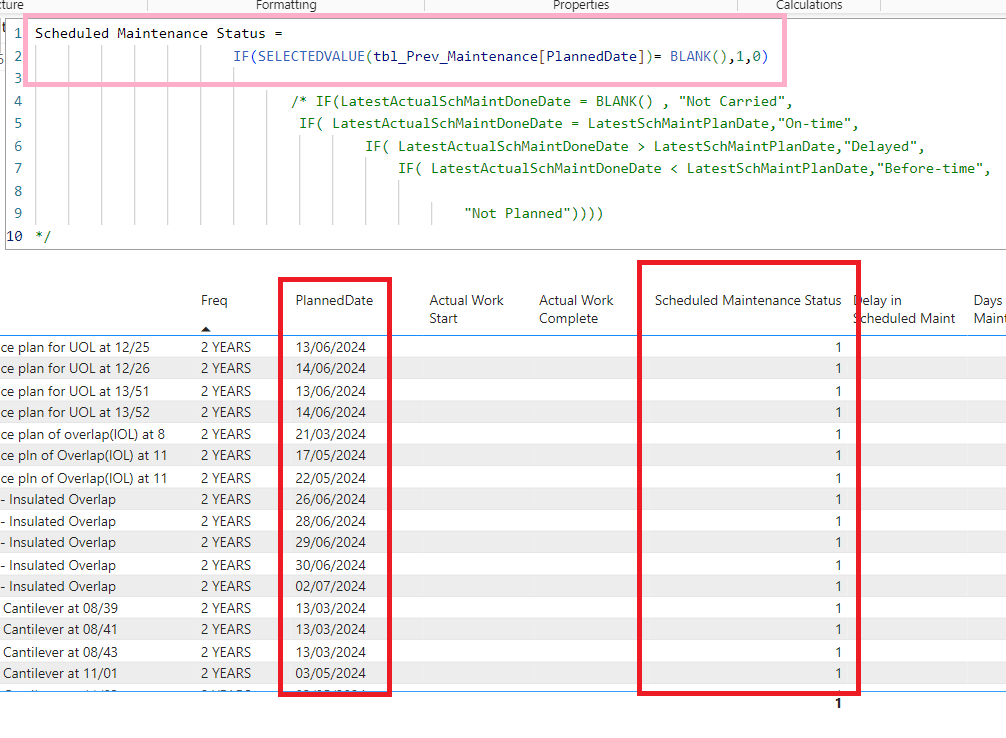Select PlannedDate cell 26/06/2024
The width and height of the screenshot is (1006, 738).
[x=330, y=499]
